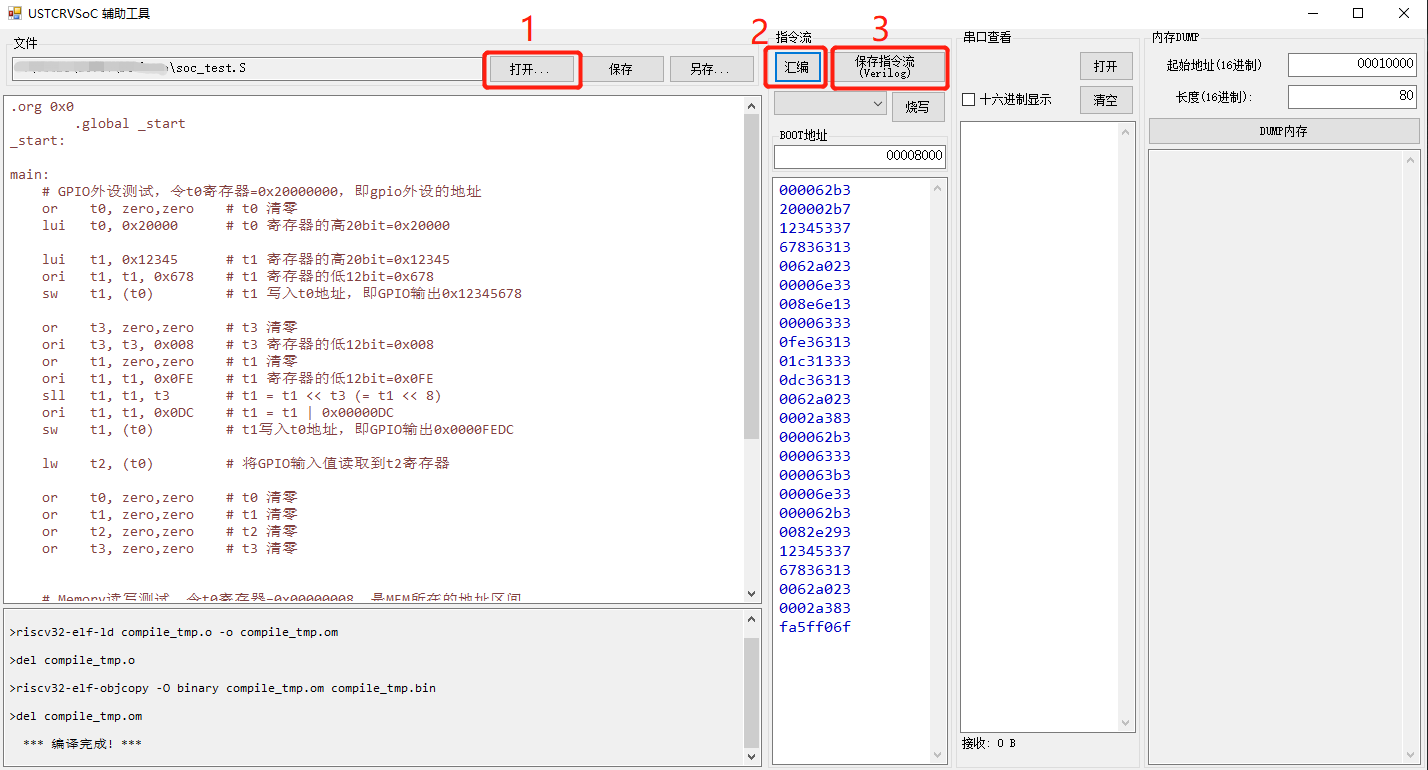This screenshot has height=770, width=1428.
Task: Click the 打开... file open button
Action: pos(530,69)
